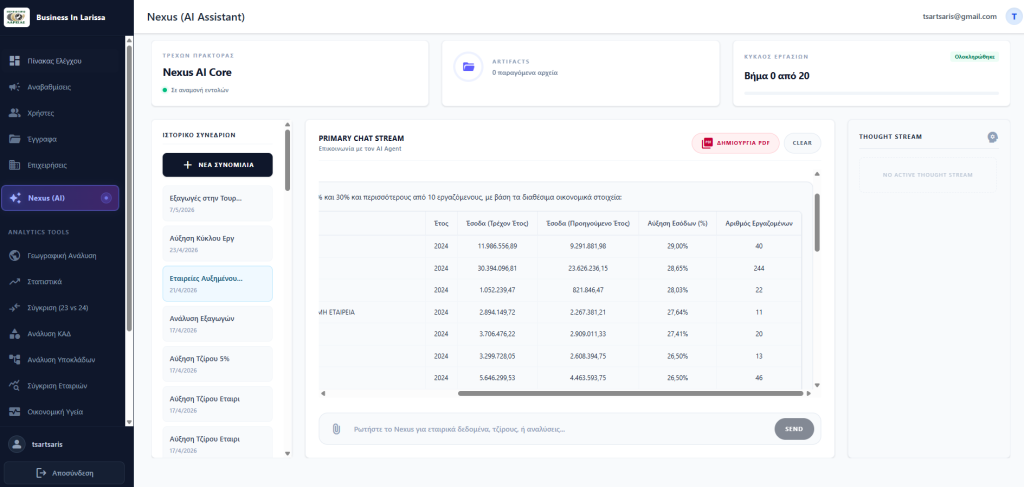Send the message with SEND button
Viewport: 1024px width, 487px height.
(x=794, y=429)
